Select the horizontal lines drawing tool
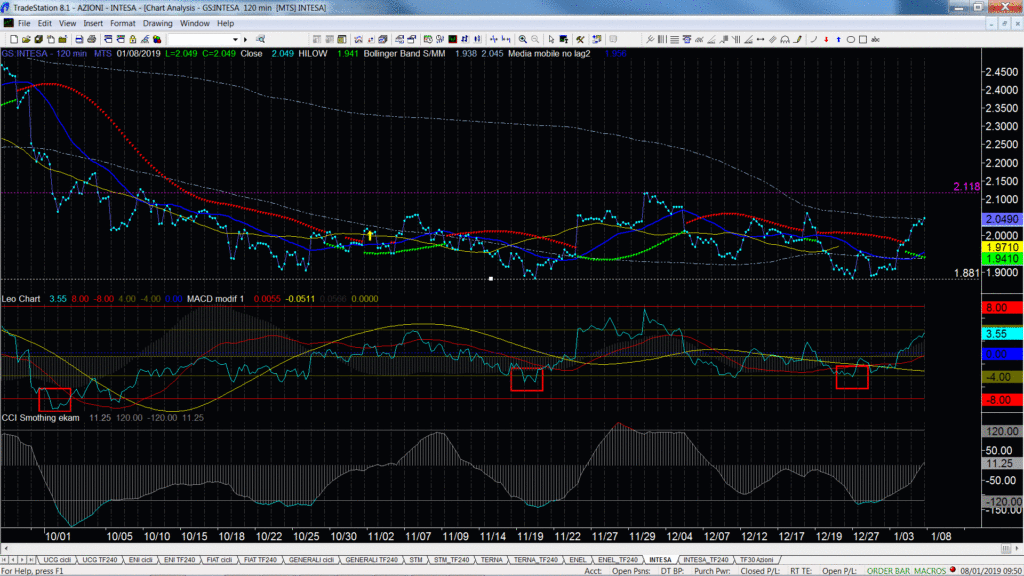The width and height of the screenshot is (1024, 576). tap(674, 39)
